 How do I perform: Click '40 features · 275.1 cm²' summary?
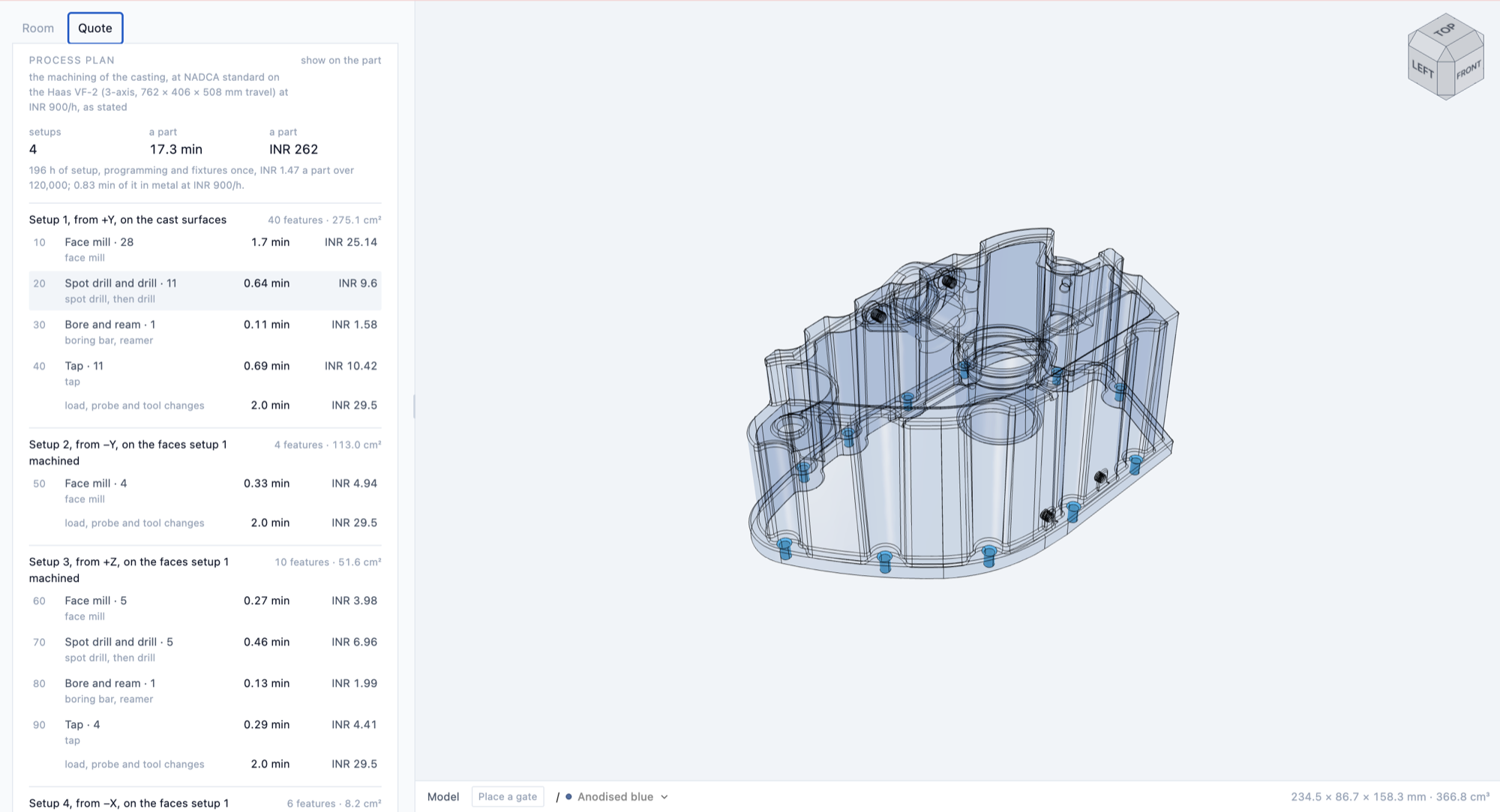pos(324,220)
